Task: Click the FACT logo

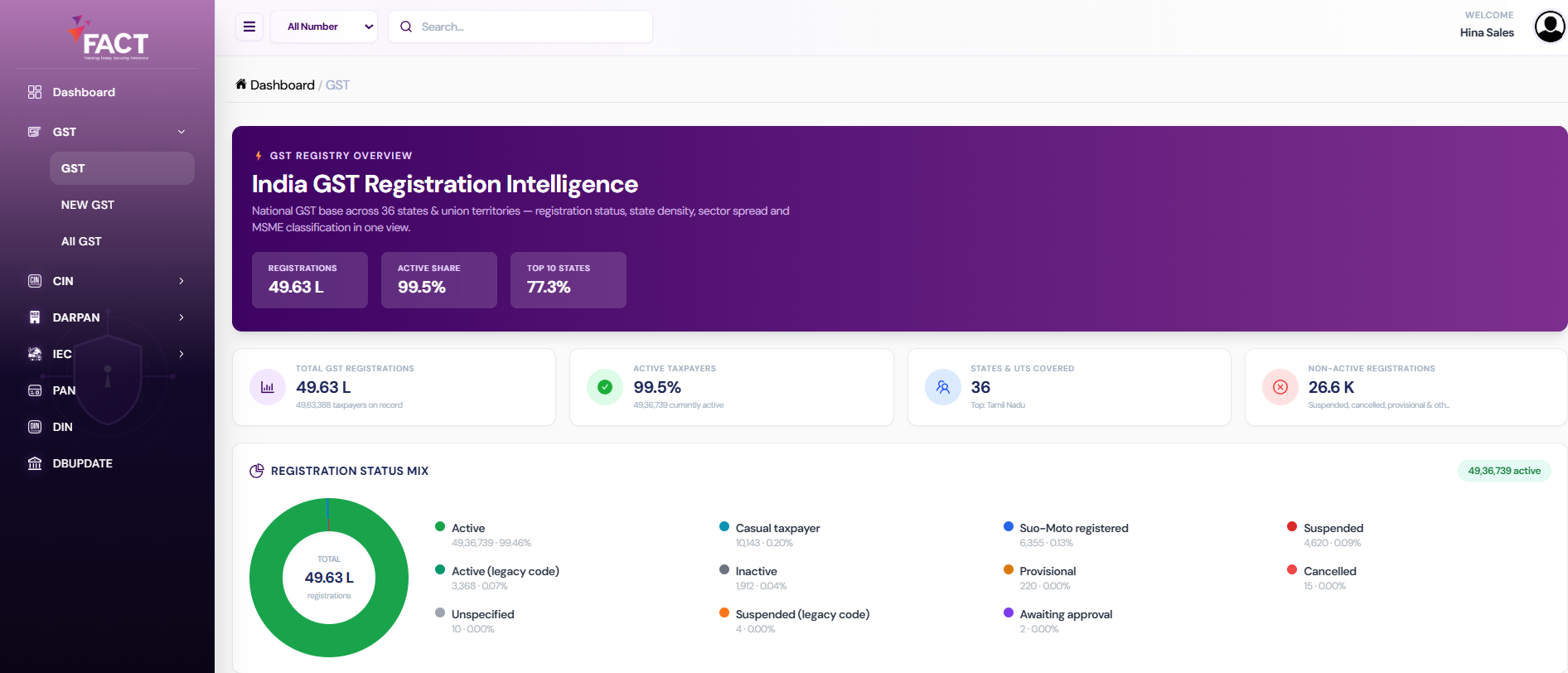Action: pyautogui.click(x=109, y=38)
